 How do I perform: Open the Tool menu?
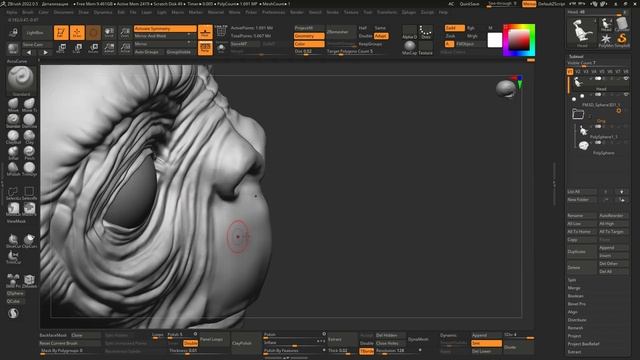pos(368,12)
